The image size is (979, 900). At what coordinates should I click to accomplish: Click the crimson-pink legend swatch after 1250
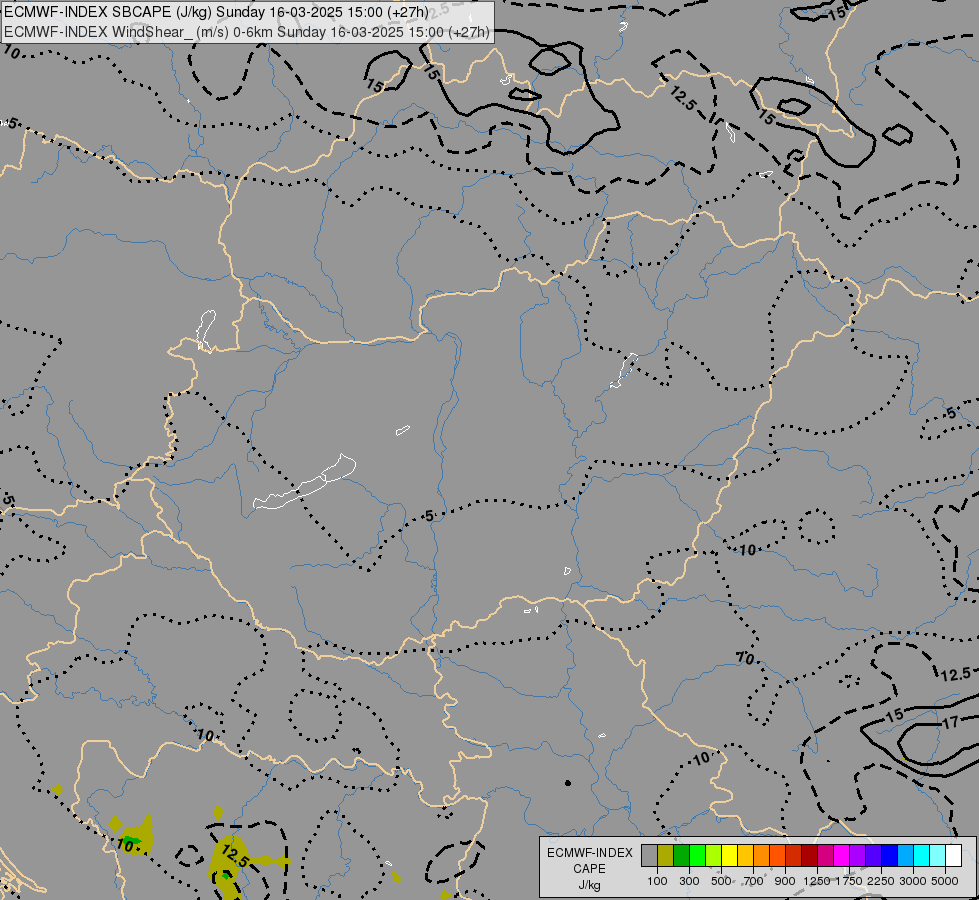pos(825,856)
